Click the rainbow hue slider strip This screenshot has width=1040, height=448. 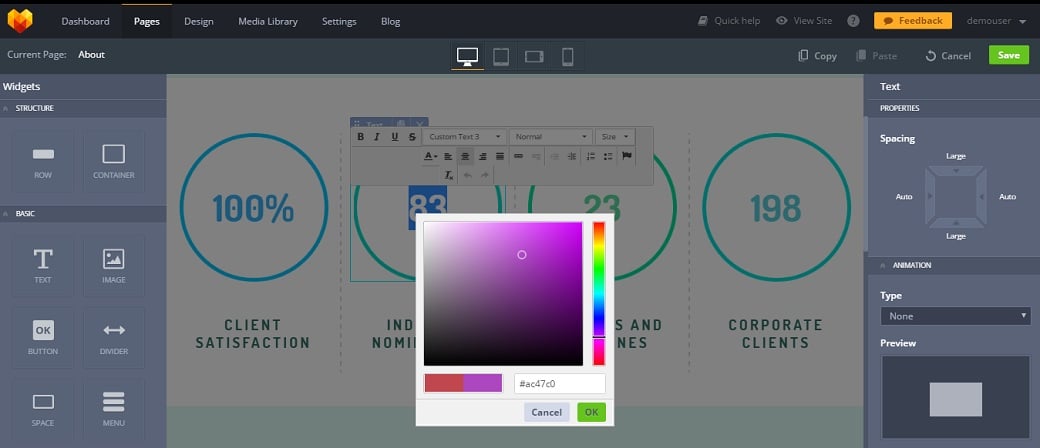[599, 293]
